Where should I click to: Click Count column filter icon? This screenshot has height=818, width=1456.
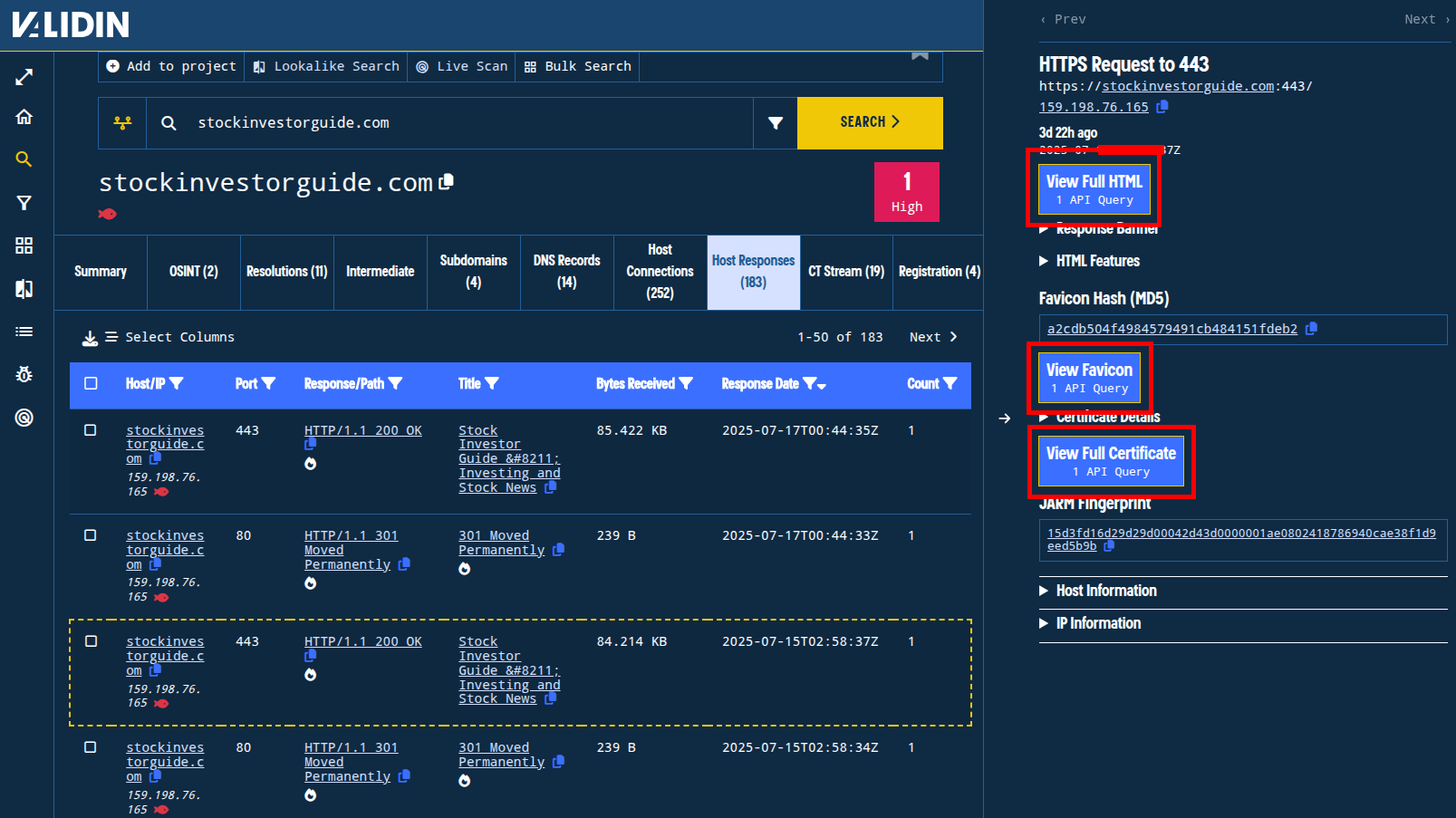(950, 384)
